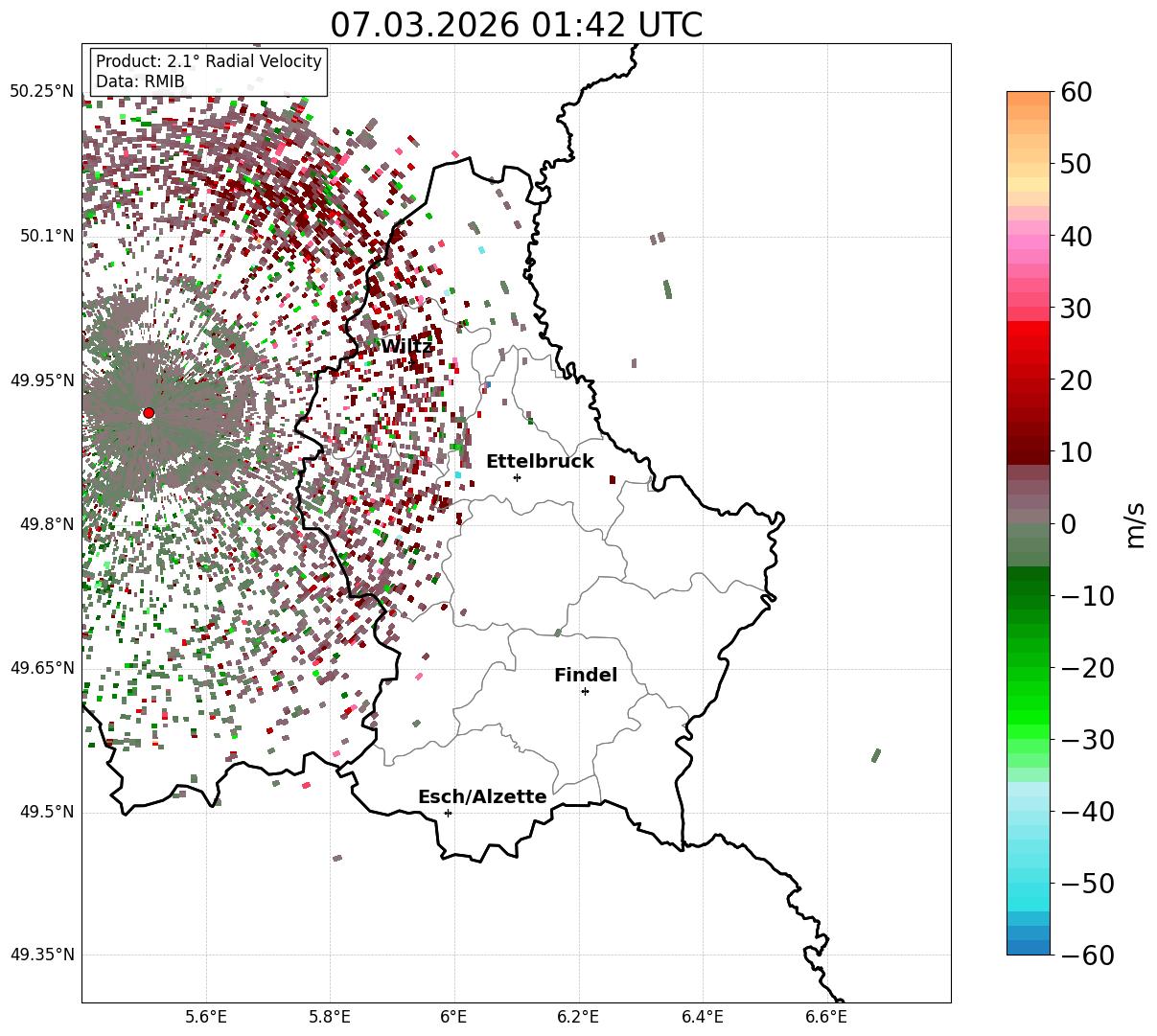
Task: Click the colorbar label −30
Action: tap(1087, 740)
